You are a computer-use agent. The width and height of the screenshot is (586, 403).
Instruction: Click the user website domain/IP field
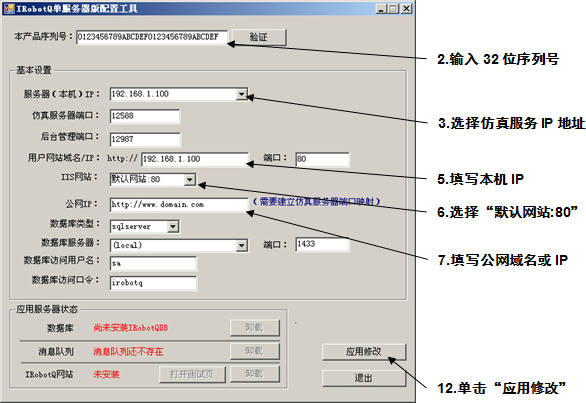click(x=195, y=159)
